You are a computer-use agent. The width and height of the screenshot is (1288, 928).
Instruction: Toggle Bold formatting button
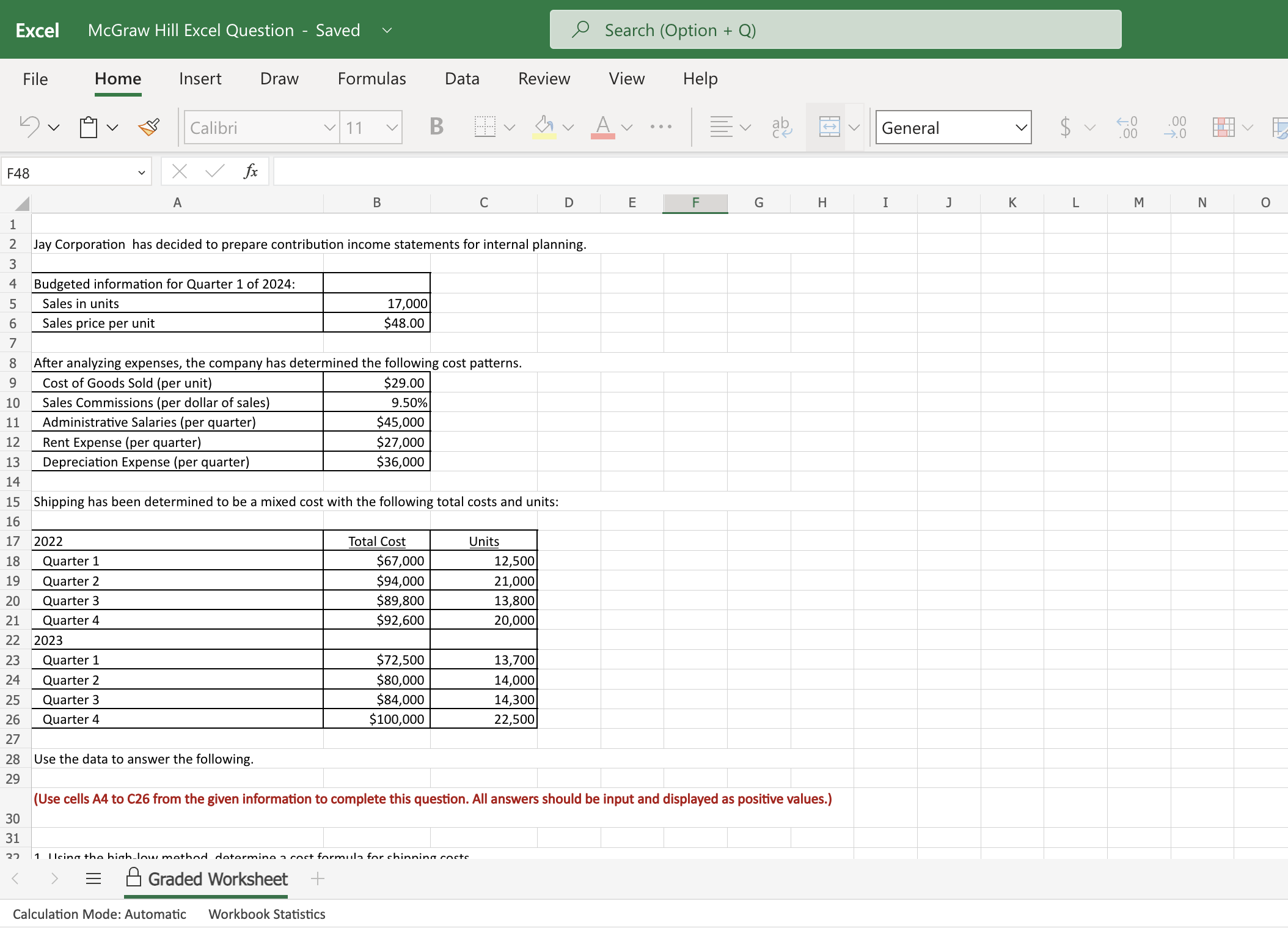click(x=436, y=127)
